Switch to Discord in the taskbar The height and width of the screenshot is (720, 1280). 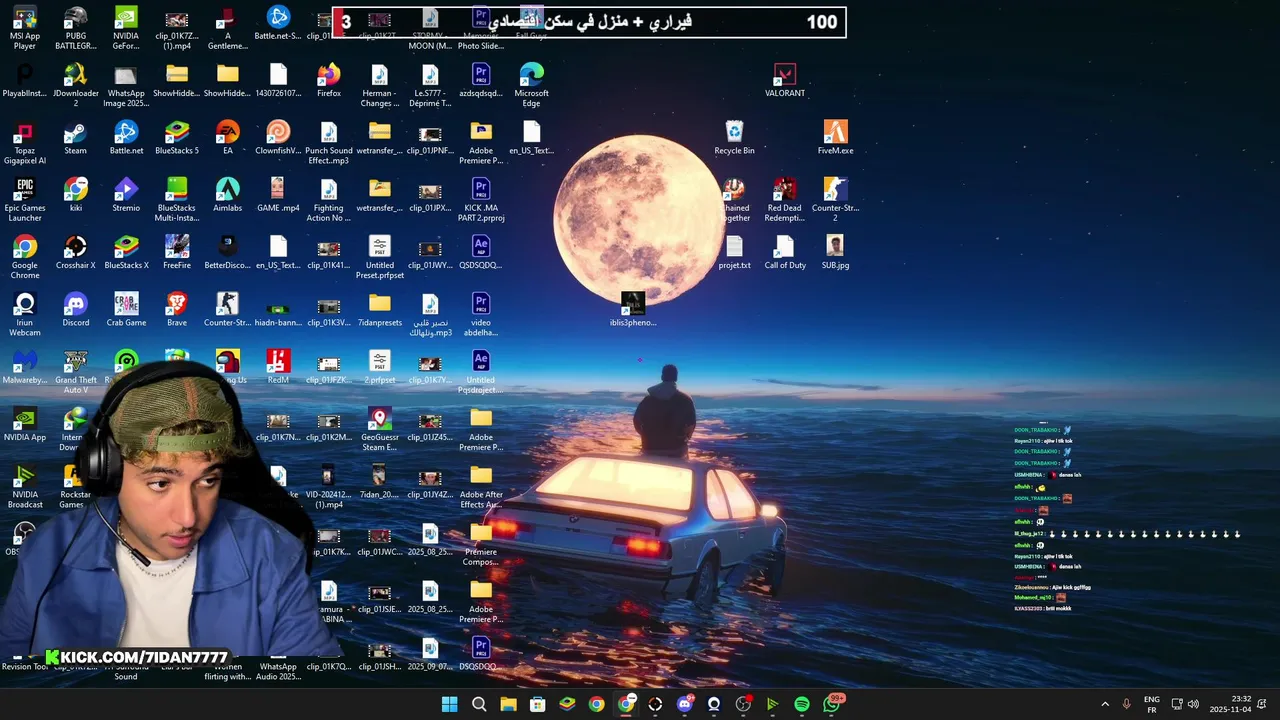[x=684, y=704]
